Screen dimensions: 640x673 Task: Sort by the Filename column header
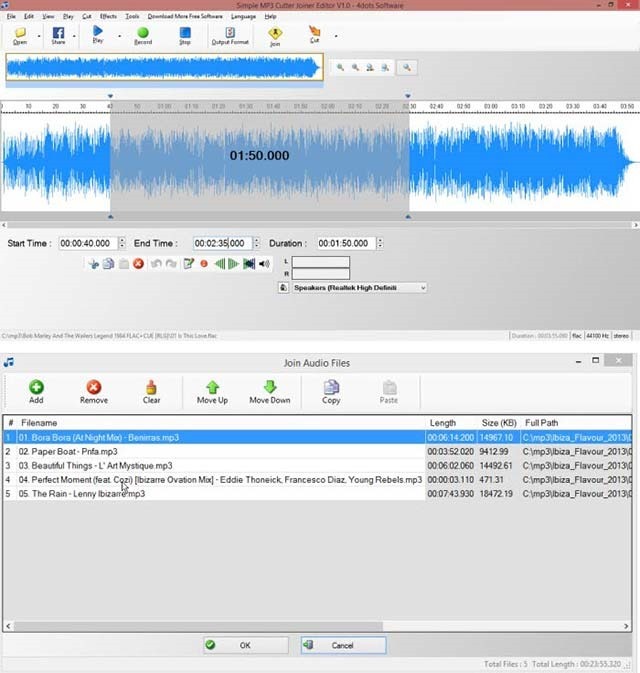point(221,423)
